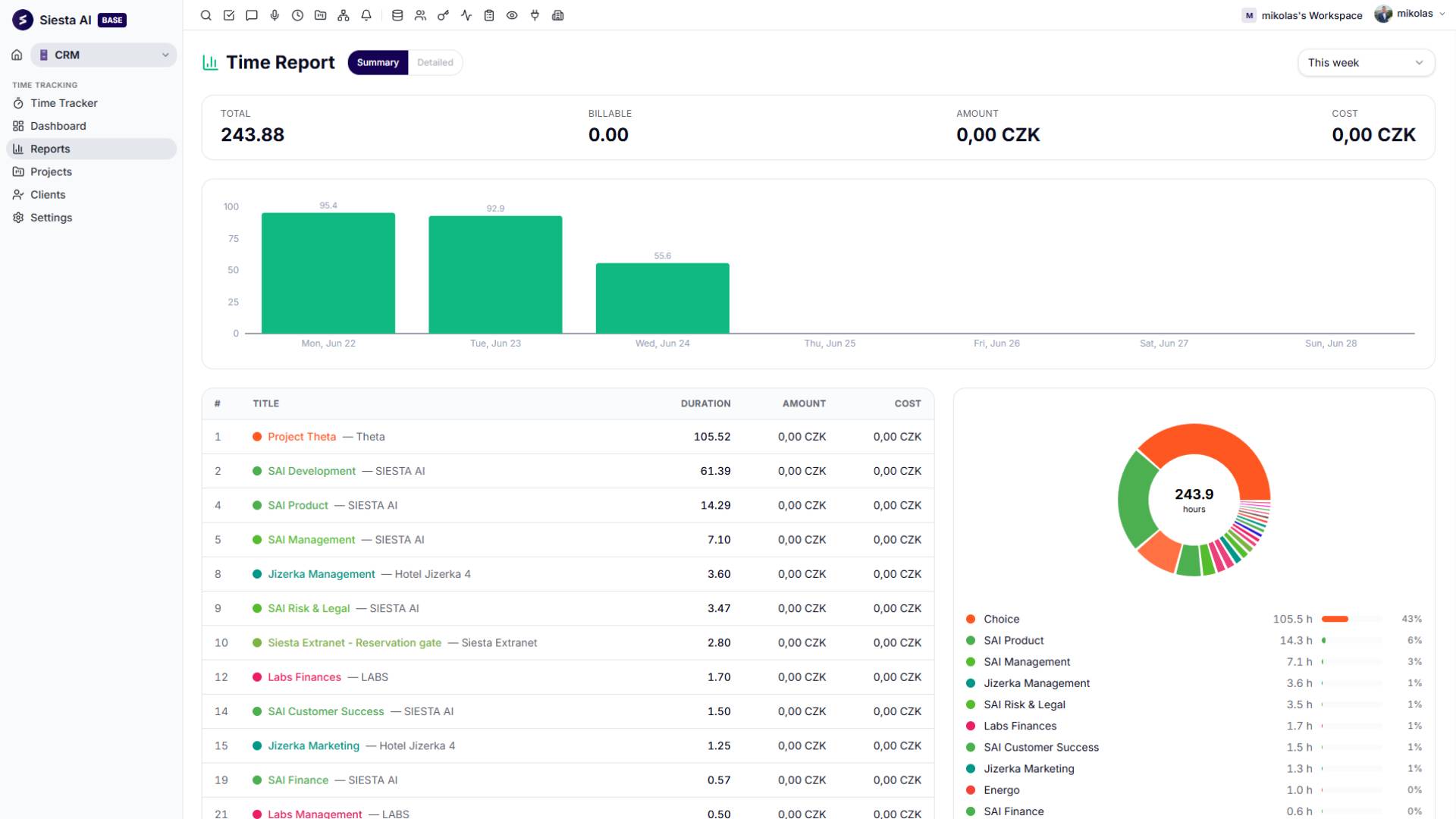Go to home via house icon
This screenshot has height=819, width=1456.
coord(17,55)
